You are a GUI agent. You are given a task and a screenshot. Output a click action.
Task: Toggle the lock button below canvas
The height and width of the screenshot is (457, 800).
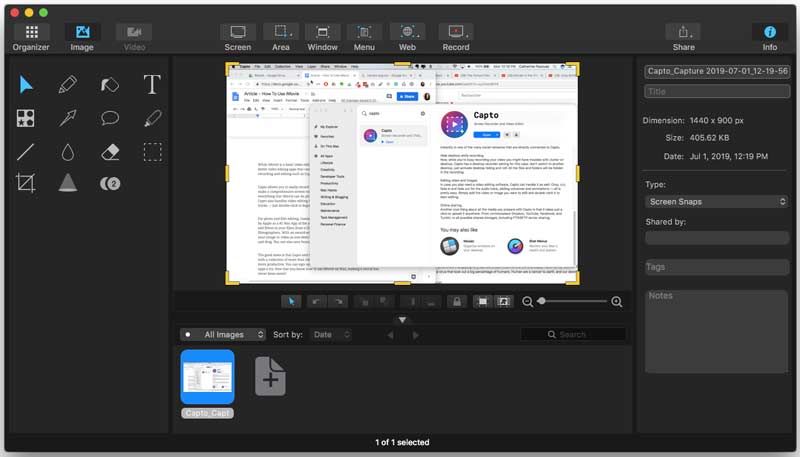457,301
